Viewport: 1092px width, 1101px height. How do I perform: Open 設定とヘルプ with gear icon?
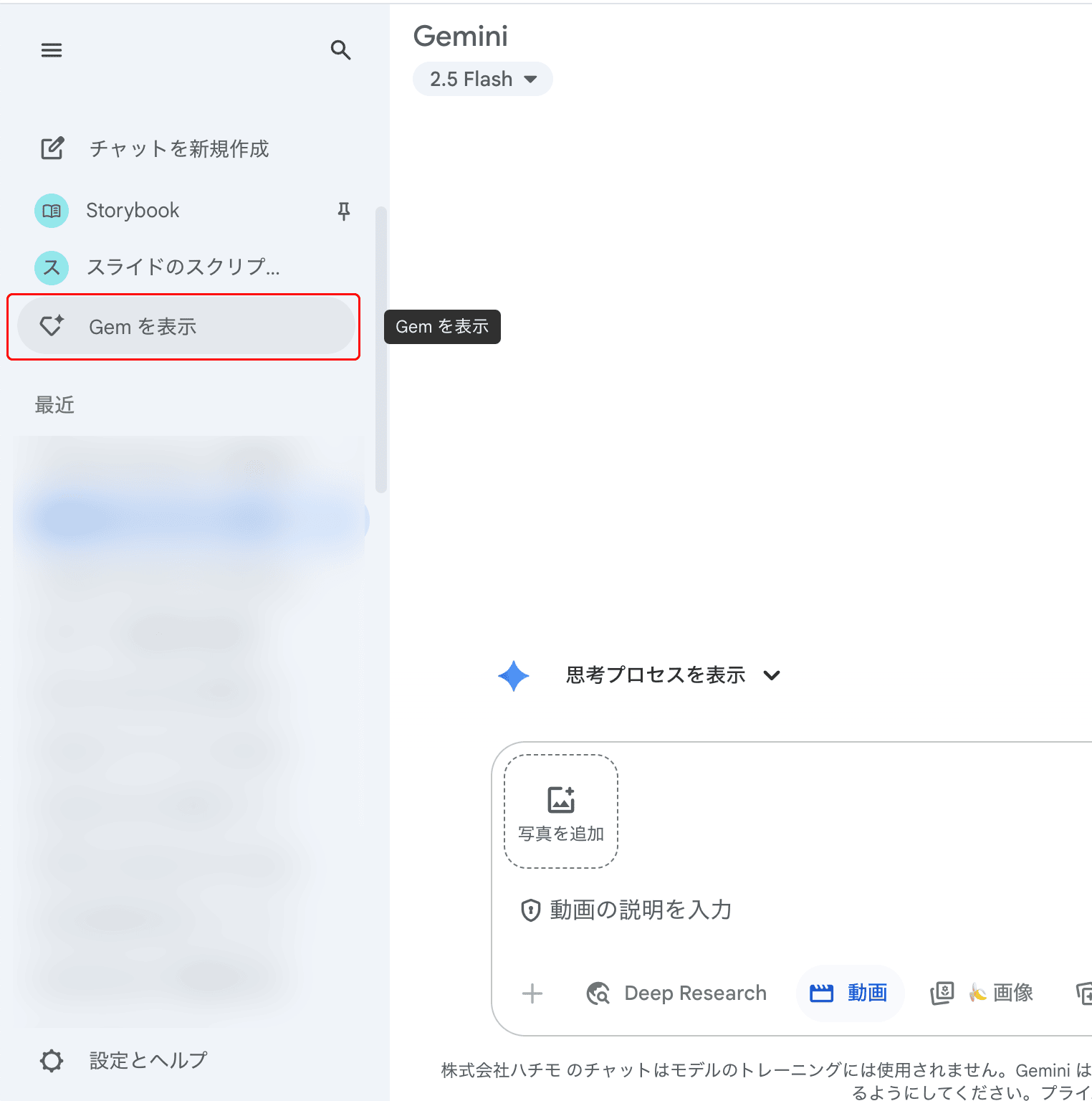pyautogui.click(x=123, y=1061)
